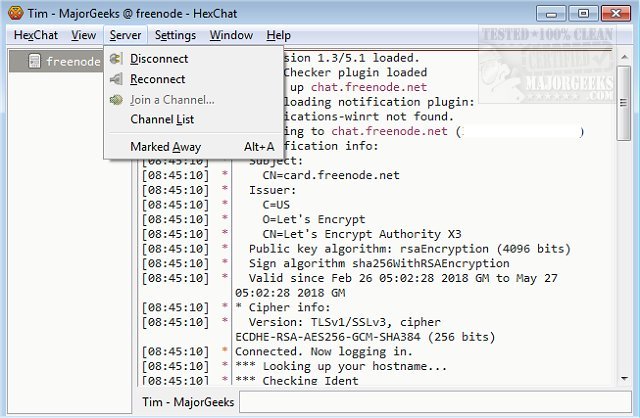The width and height of the screenshot is (640, 418).
Task: Close the HexChat window
Action: [616, 14]
